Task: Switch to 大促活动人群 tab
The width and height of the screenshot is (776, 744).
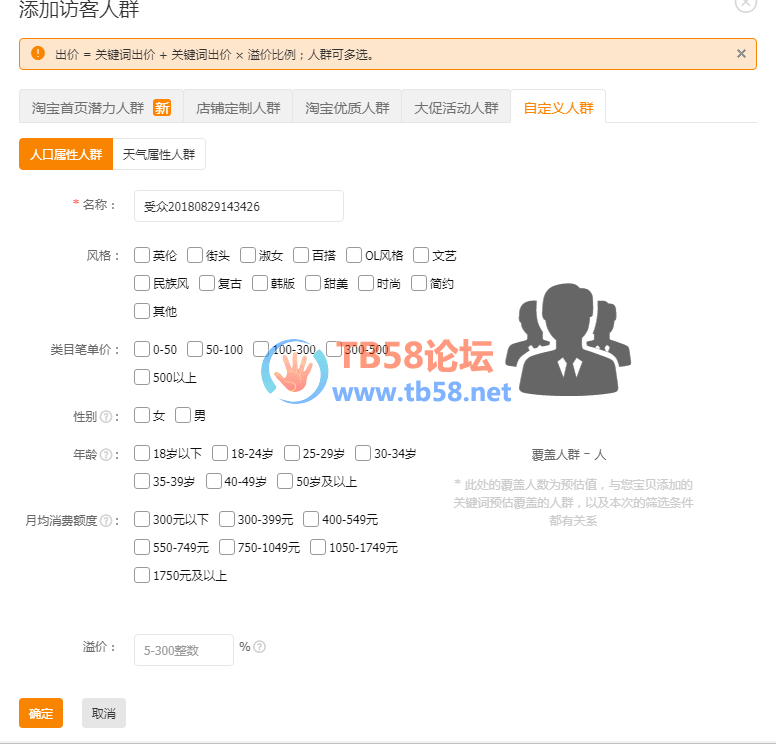Action: 456,107
